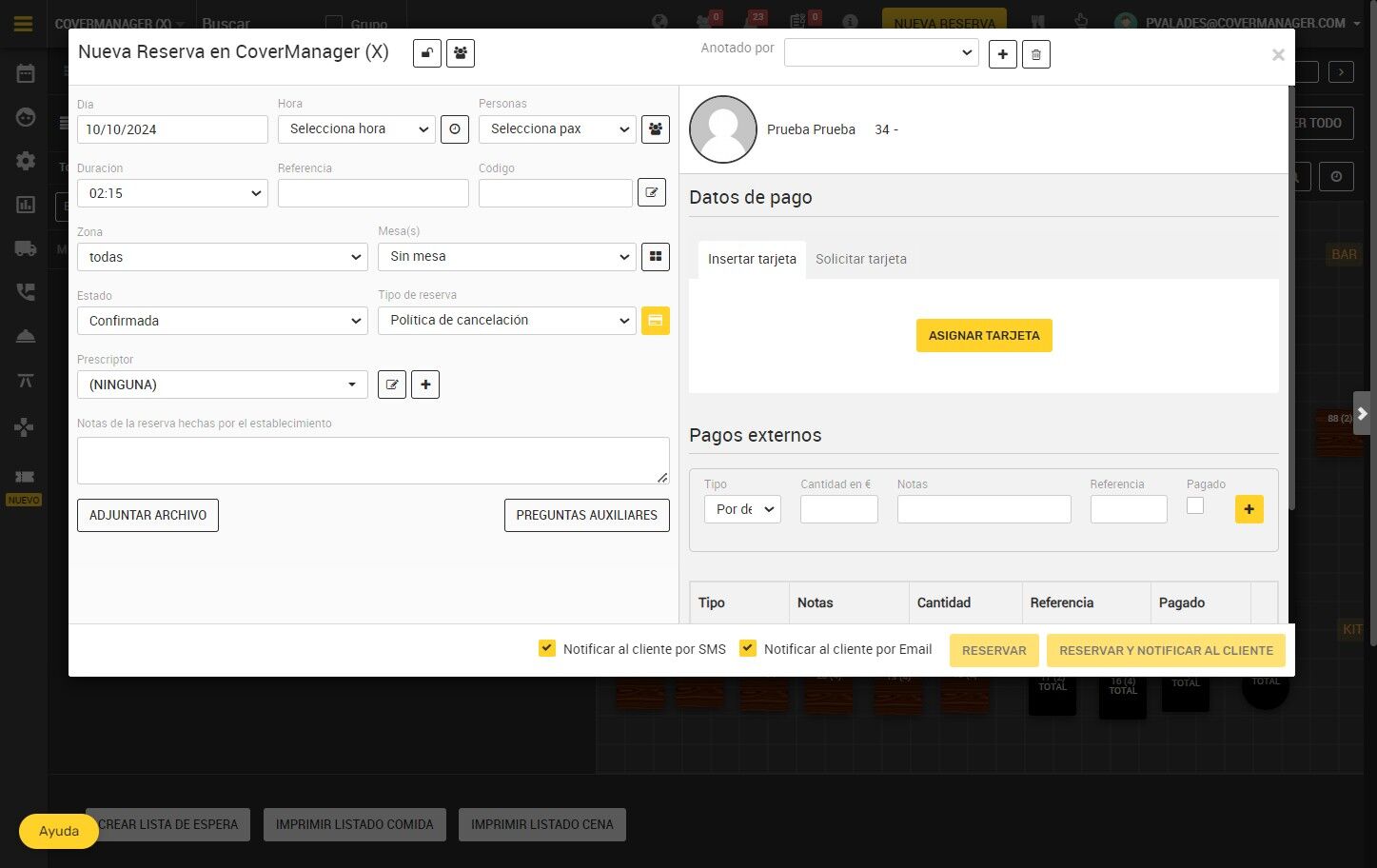
Task: Click the plus icon next to Prescriptor
Action: pos(425,385)
